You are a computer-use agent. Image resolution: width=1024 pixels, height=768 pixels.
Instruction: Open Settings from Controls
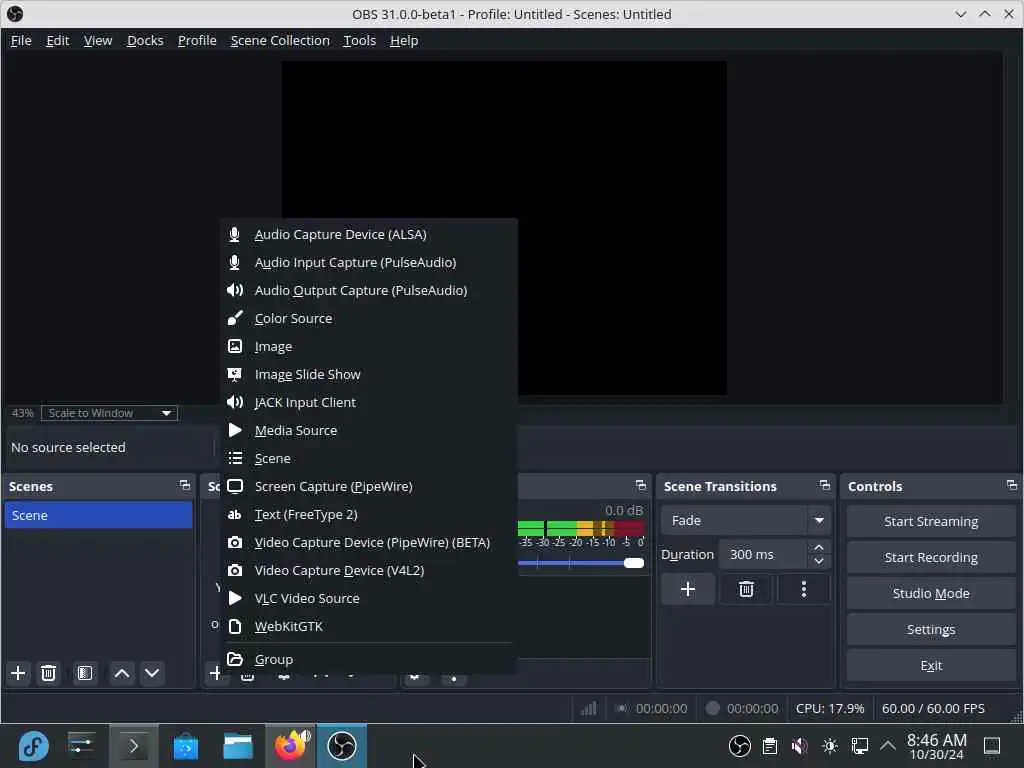(x=931, y=630)
